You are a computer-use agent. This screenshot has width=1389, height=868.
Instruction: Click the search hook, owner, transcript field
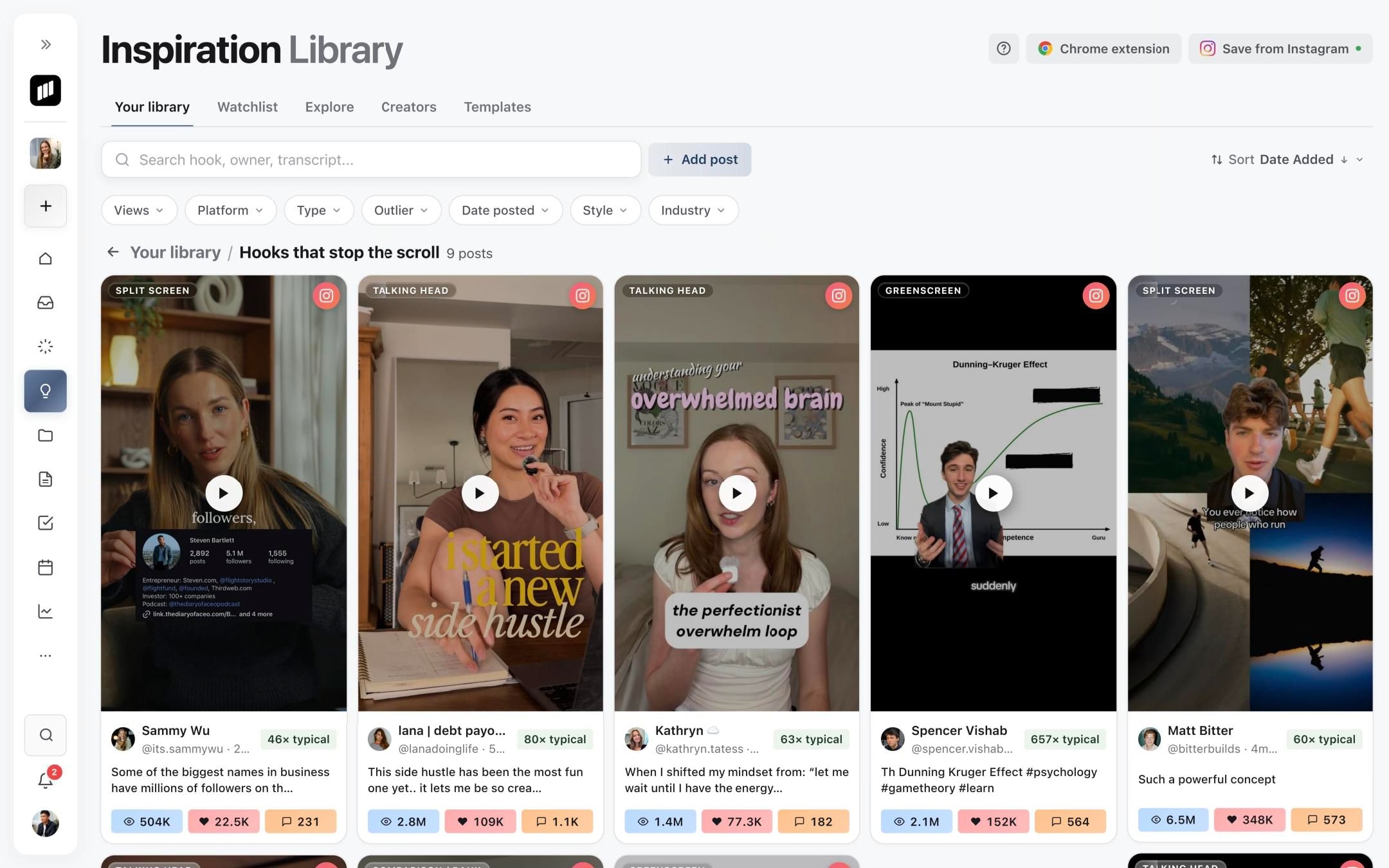tap(371, 159)
